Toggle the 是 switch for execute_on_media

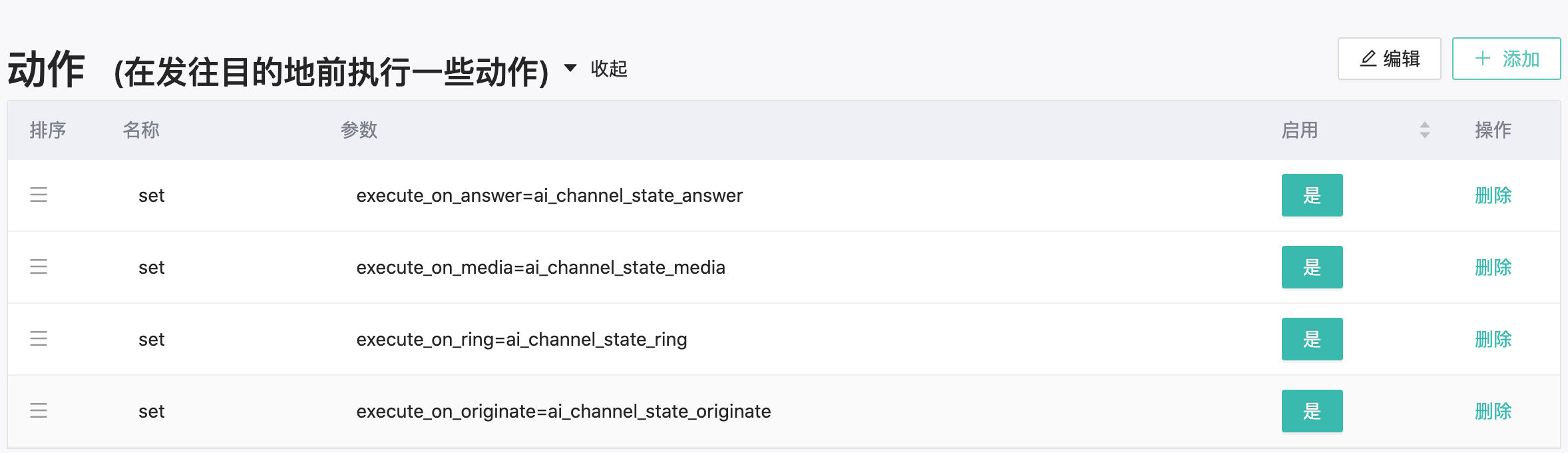[1312, 267]
